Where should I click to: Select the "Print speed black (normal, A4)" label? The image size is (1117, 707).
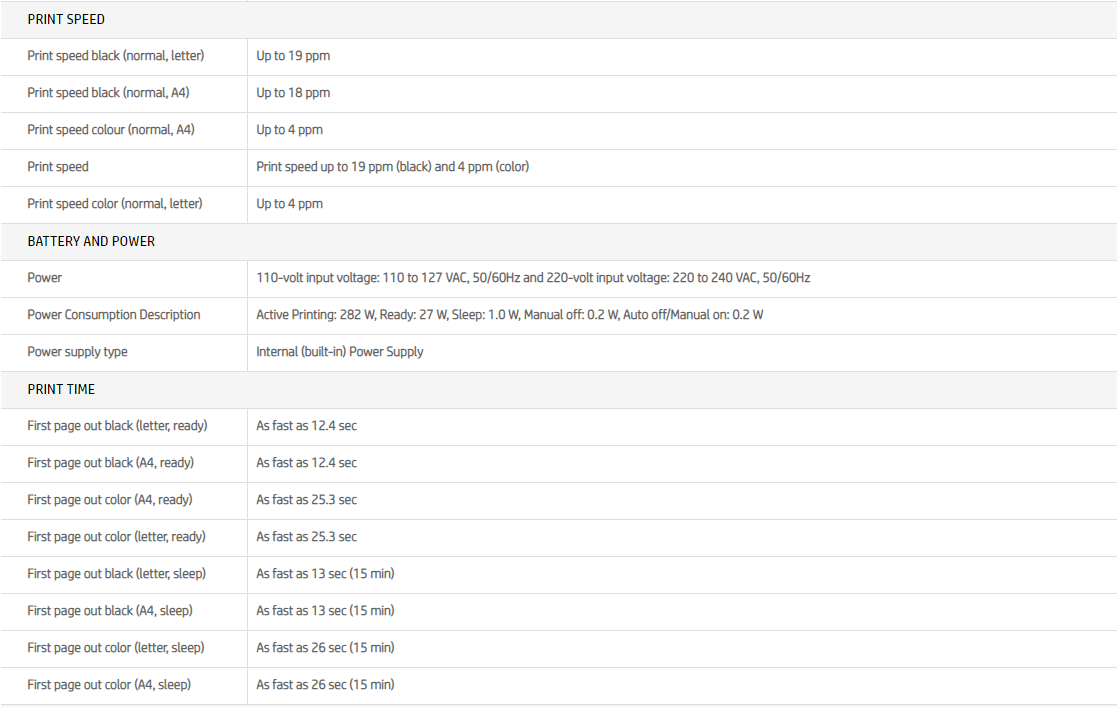[x=108, y=93]
